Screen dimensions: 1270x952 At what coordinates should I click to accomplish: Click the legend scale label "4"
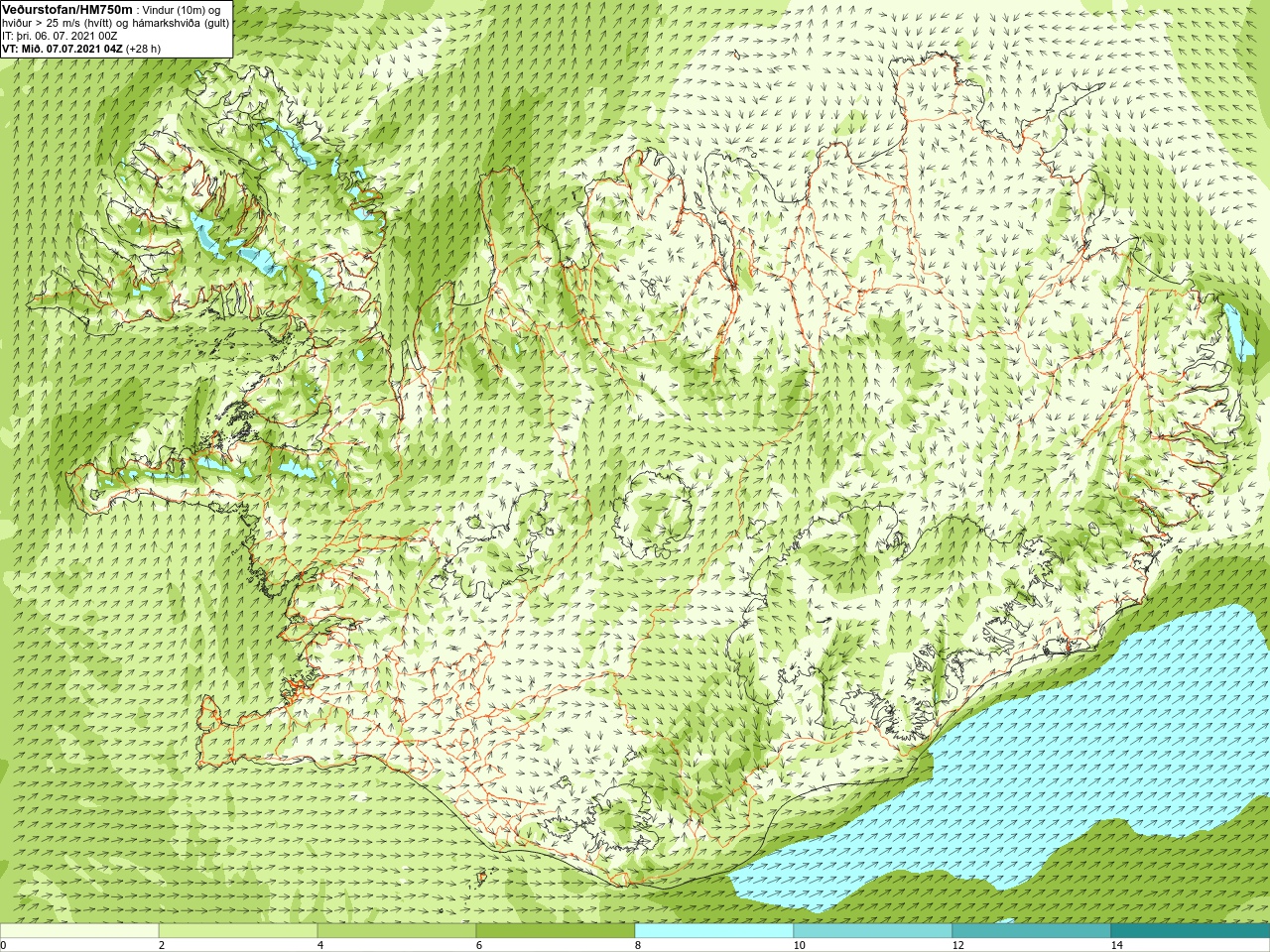(x=320, y=945)
